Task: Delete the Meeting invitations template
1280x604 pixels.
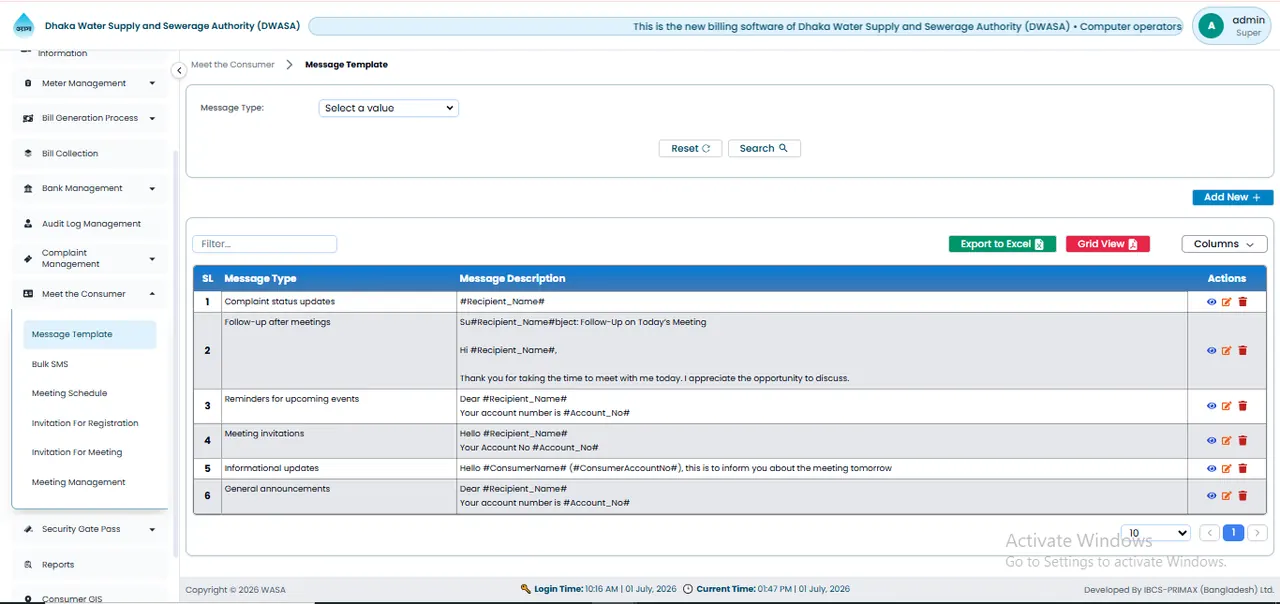Action: click(x=1243, y=441)
